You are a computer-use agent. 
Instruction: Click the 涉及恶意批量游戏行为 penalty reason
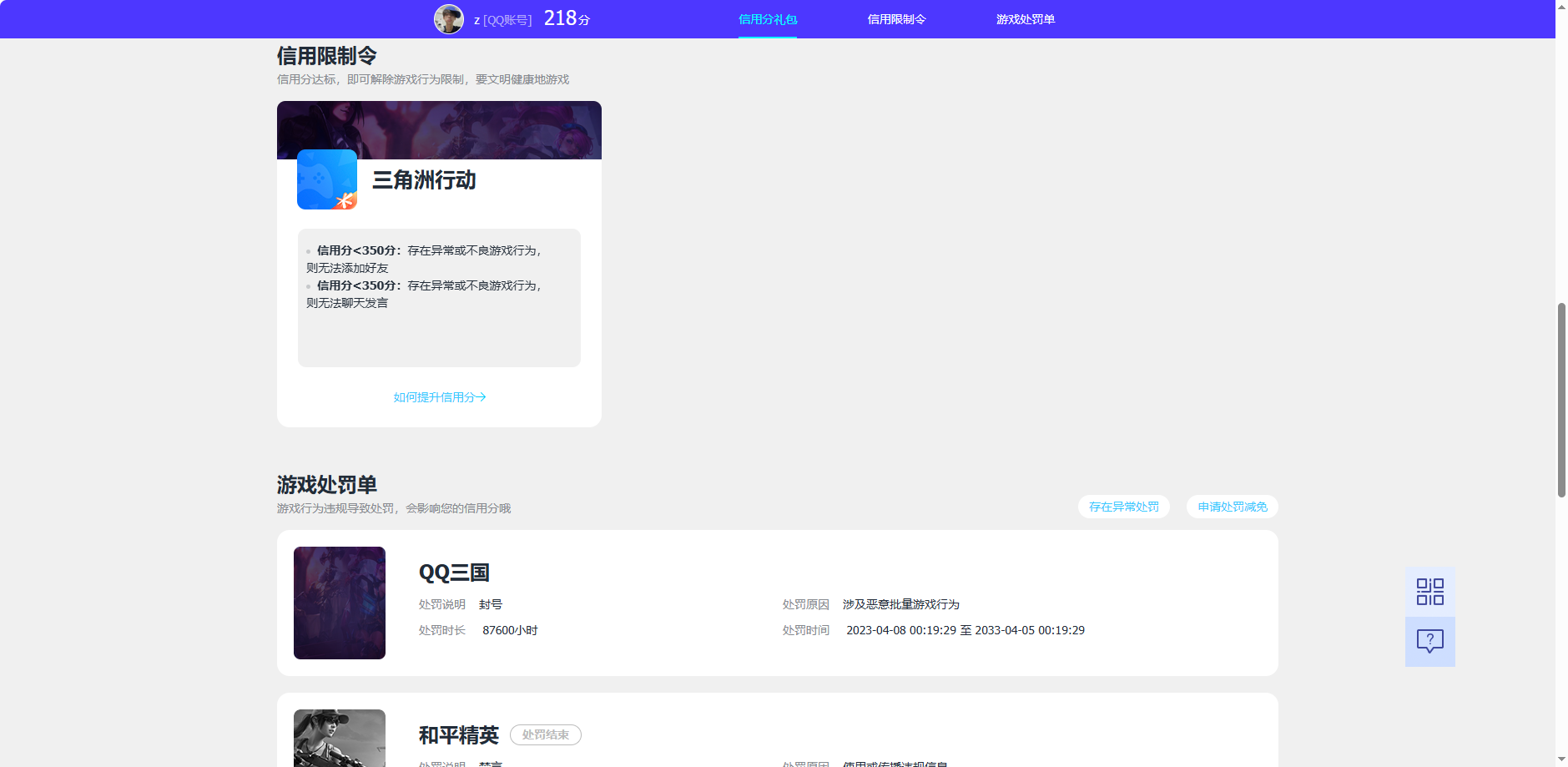(901, 604)
